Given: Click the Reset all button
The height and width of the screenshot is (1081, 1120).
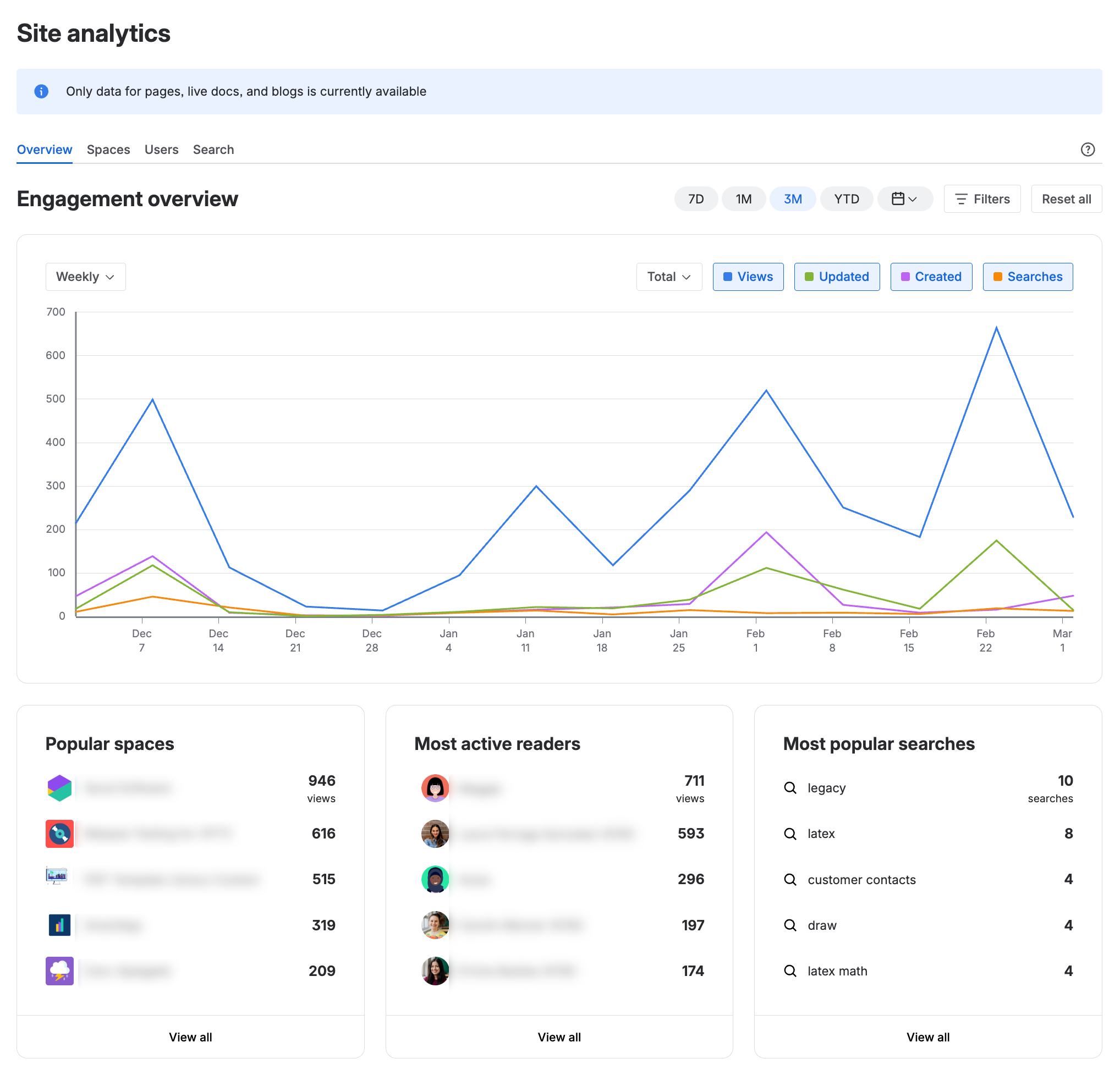Looking at the screenshot, I should 1066,198.
